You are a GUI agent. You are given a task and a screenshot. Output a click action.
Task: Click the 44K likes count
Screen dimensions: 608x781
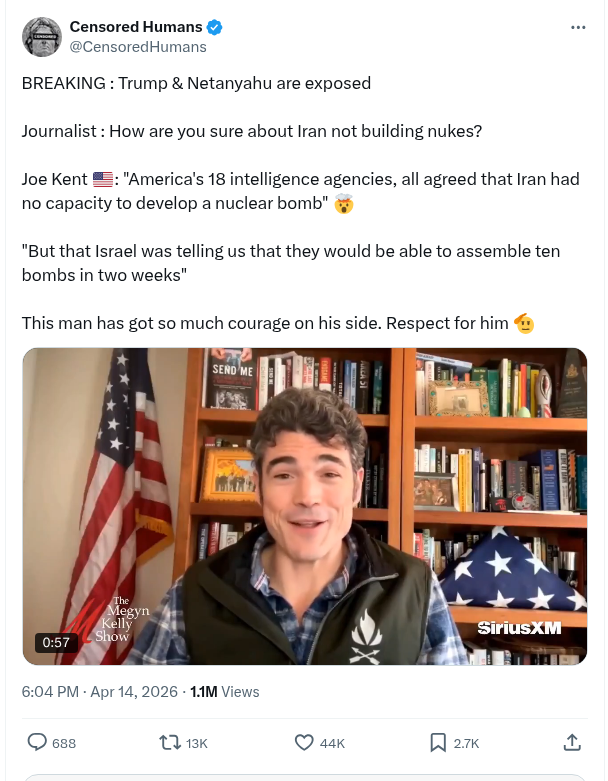332,744
